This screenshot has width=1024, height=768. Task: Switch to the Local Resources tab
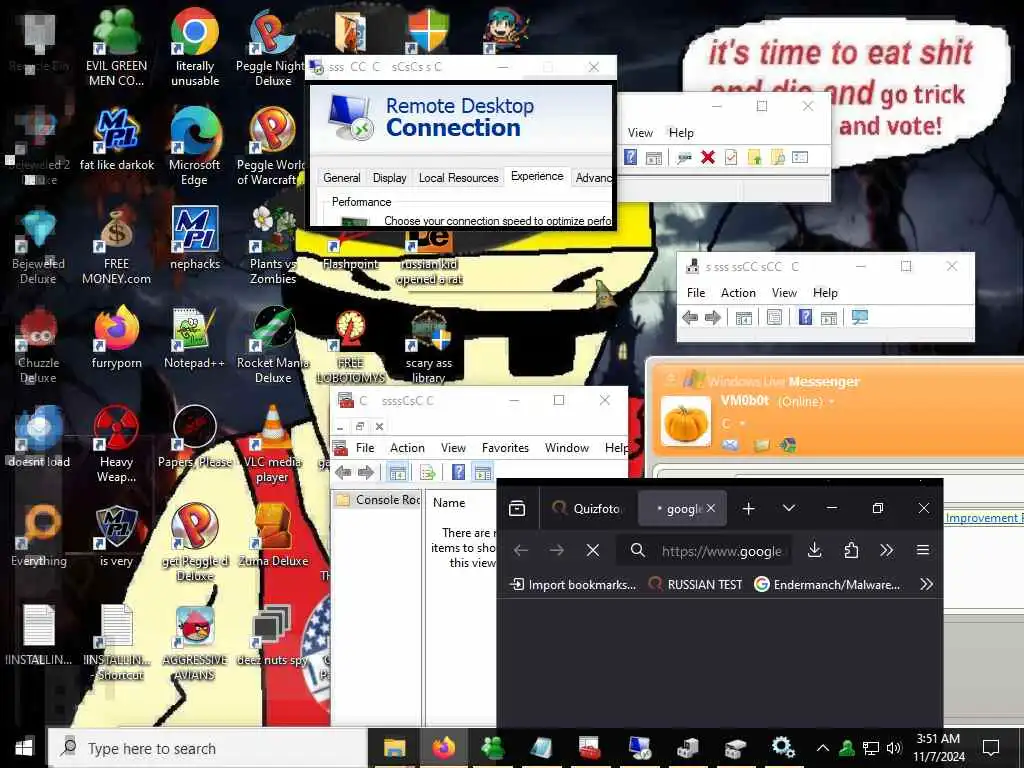pos(458,178)
